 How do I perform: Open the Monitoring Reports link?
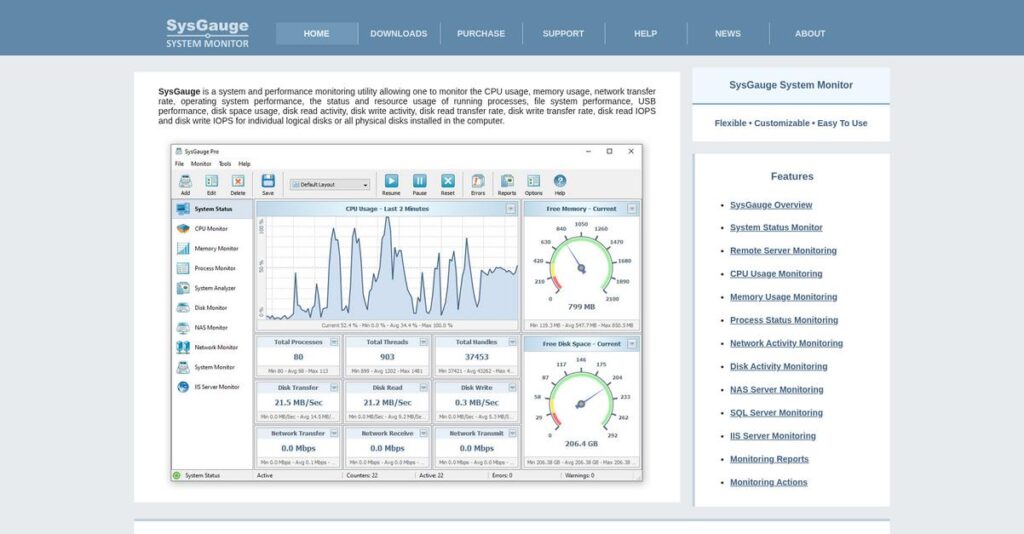pos(769,460)
